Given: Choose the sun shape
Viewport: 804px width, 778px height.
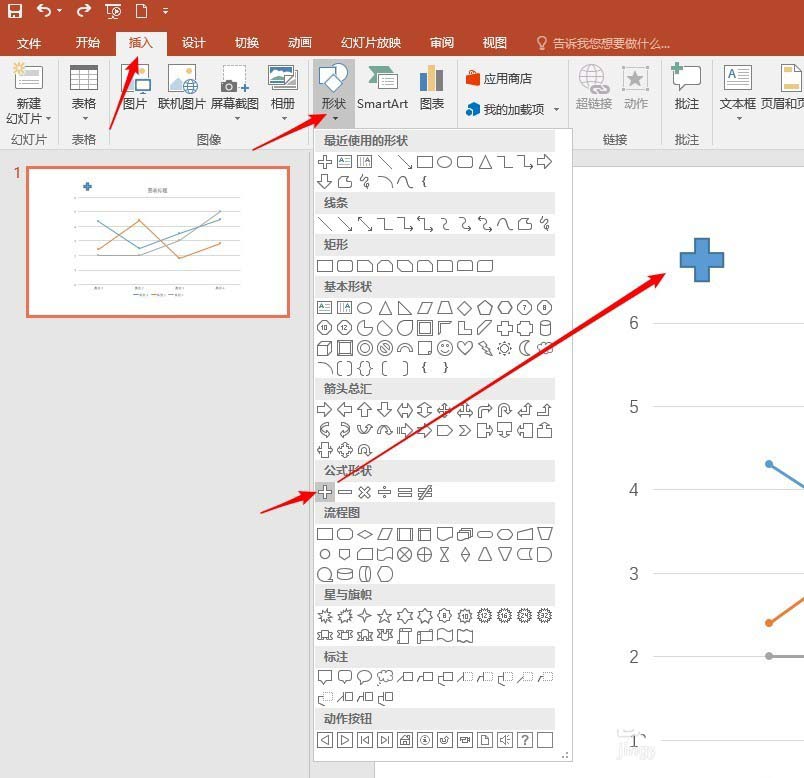Looking at the screenshot, I should 505,348.
